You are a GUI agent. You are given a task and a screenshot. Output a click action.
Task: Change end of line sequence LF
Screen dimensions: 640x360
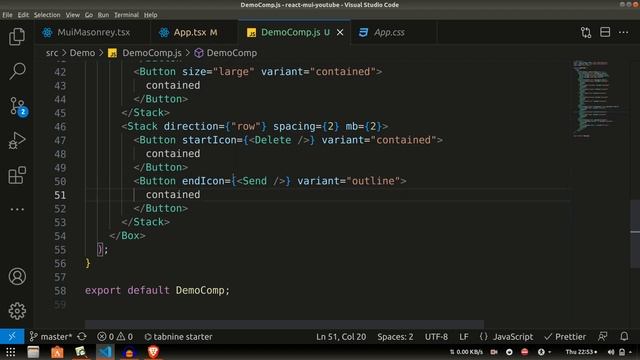tap(464, 337)
